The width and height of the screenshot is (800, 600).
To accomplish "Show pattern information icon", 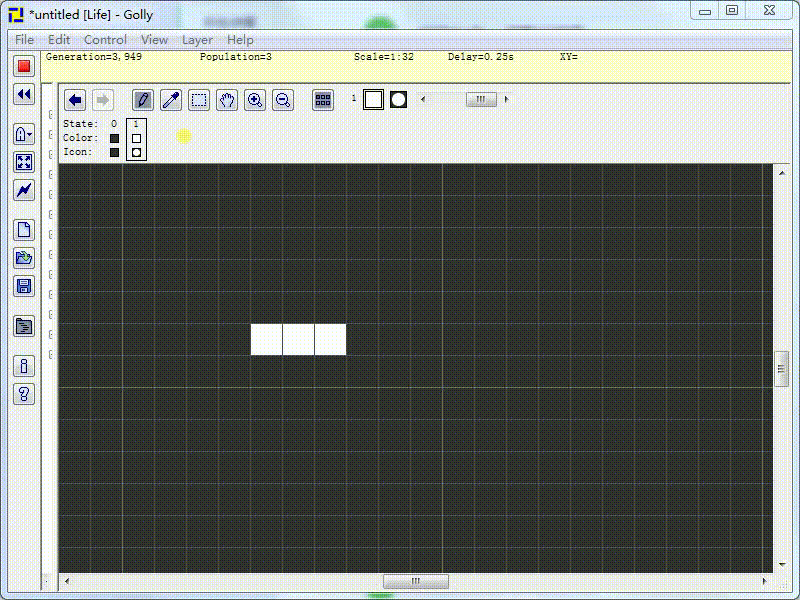I will point(24,366).
